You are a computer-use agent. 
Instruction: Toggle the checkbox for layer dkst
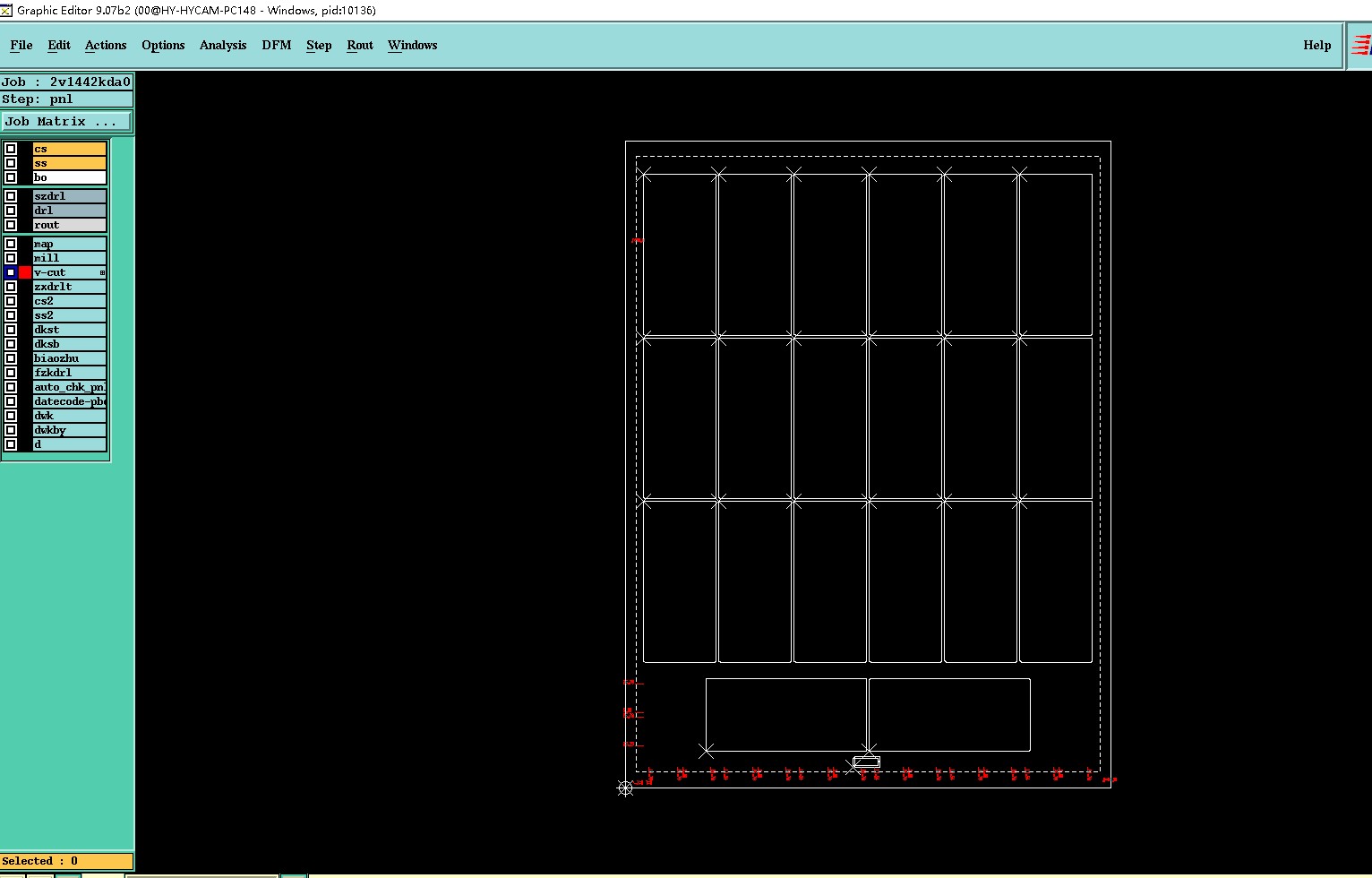pos(11,330)
